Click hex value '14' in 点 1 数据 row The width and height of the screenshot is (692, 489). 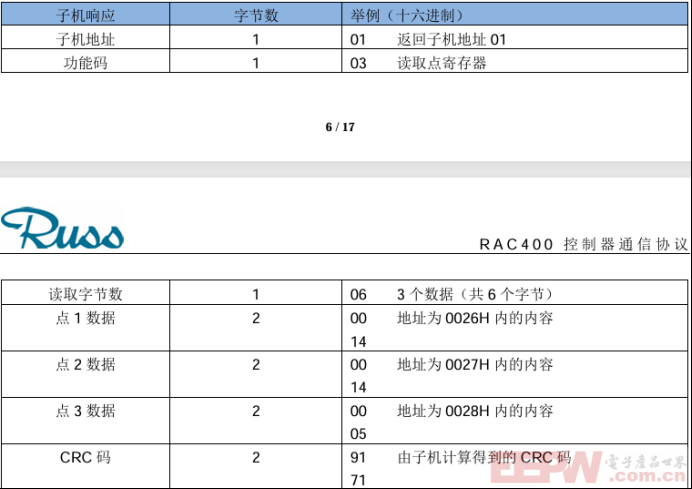tap(358, 342)
